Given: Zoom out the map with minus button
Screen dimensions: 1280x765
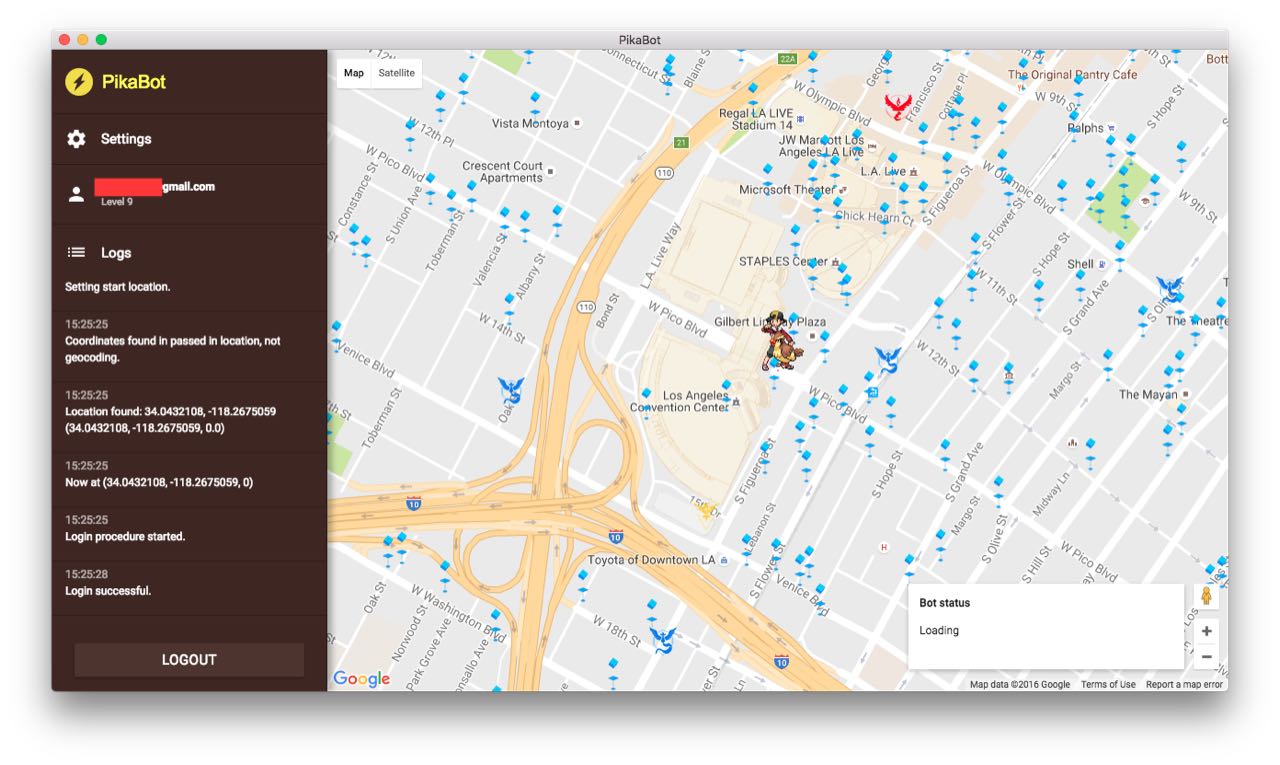Looking at the screenshot, I should [x=1207, y=657].
